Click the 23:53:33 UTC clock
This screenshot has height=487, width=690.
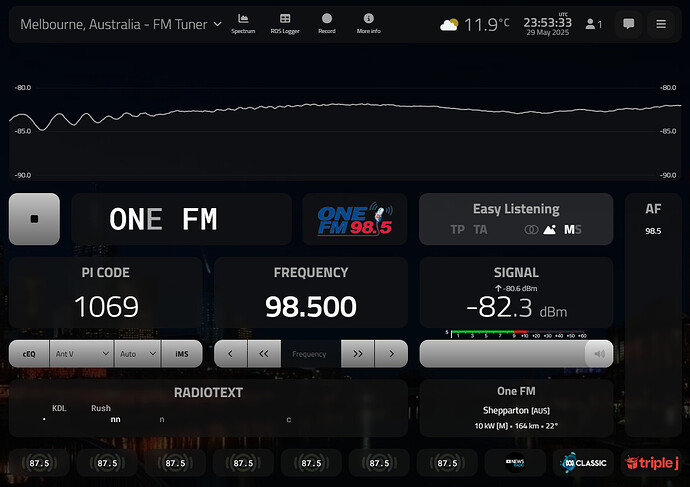[547, 22]
